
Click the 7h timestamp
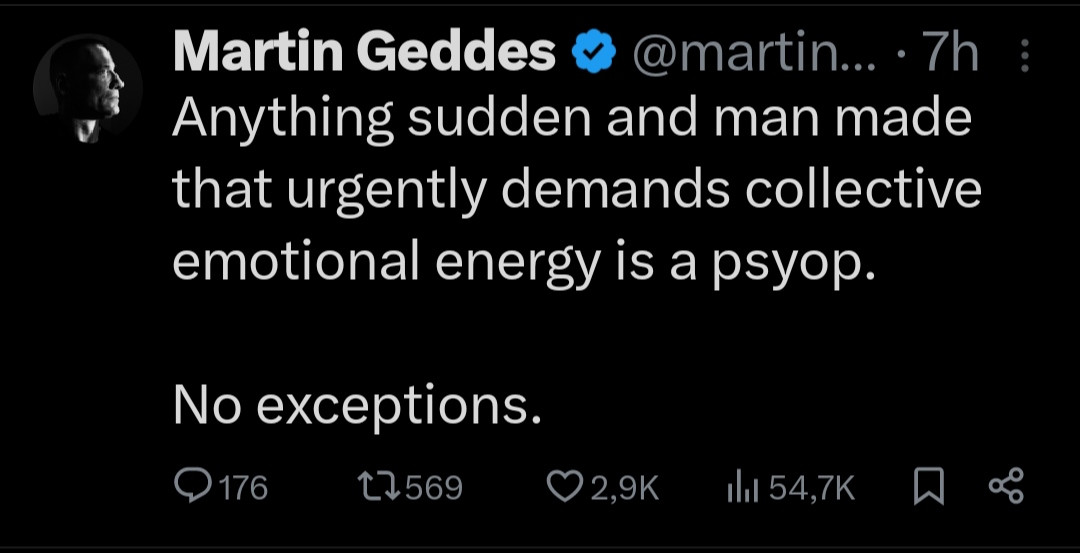click(x=951, y=54)
